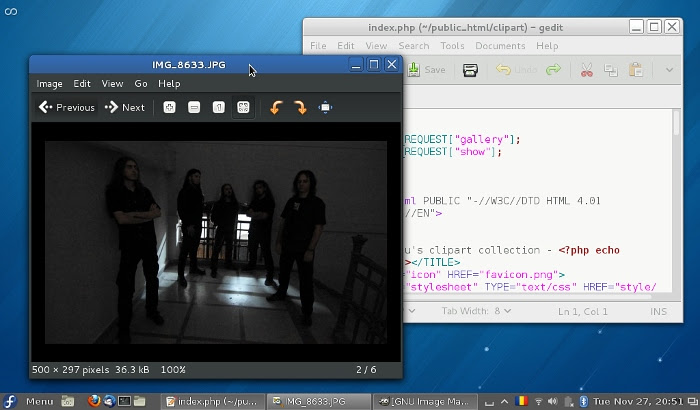Image resolution: width=700 pixels, height=410 pixels.
Task: Open gedit File menu
Action: 318,46
